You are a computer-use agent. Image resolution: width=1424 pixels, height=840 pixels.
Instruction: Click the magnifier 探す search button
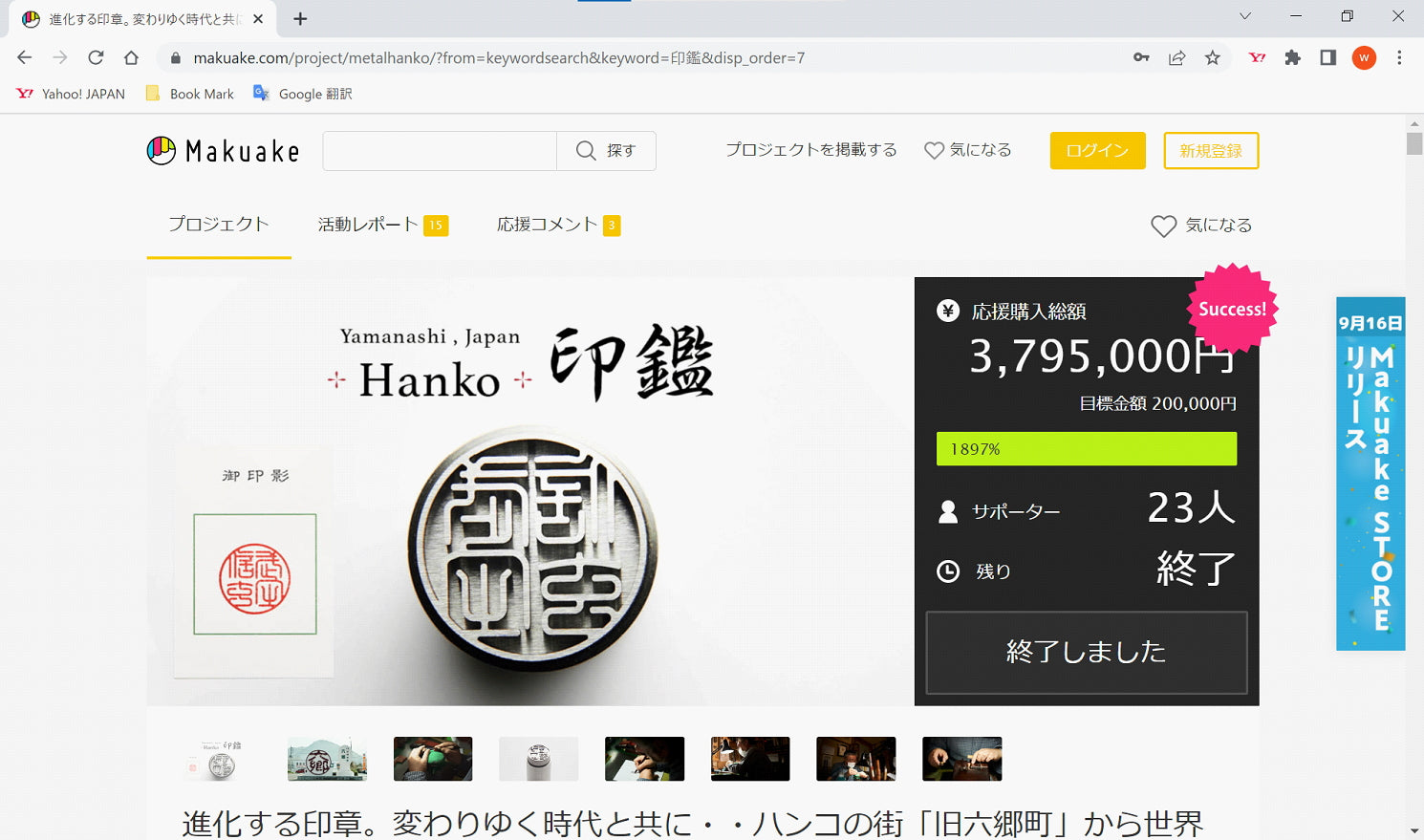tap(606, 151)
